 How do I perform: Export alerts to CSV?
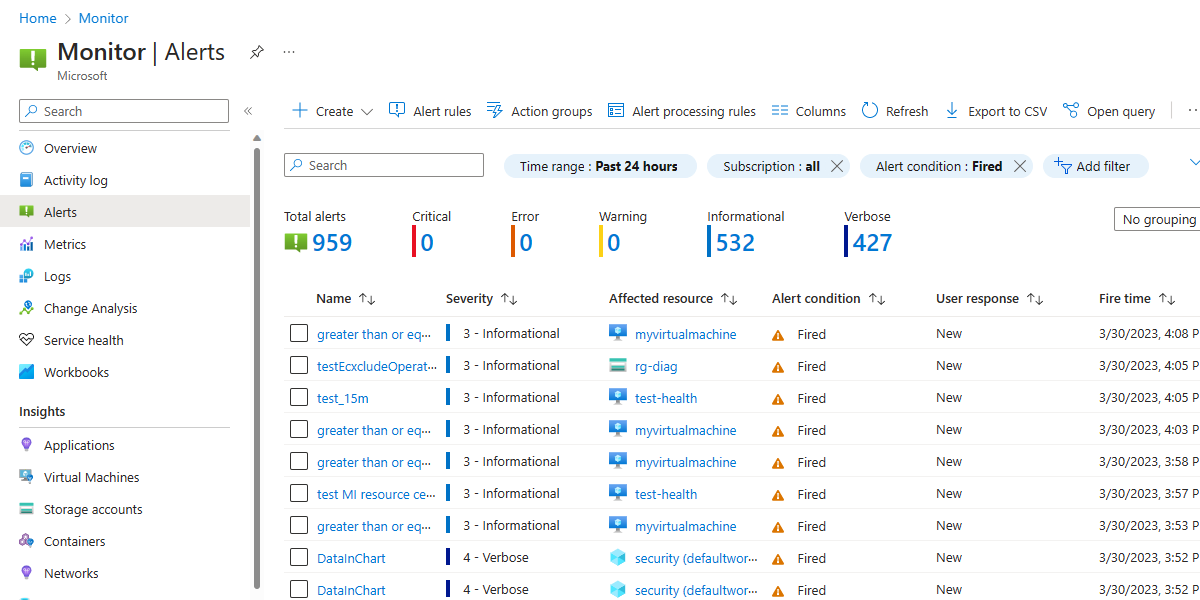tap(995, 111)
